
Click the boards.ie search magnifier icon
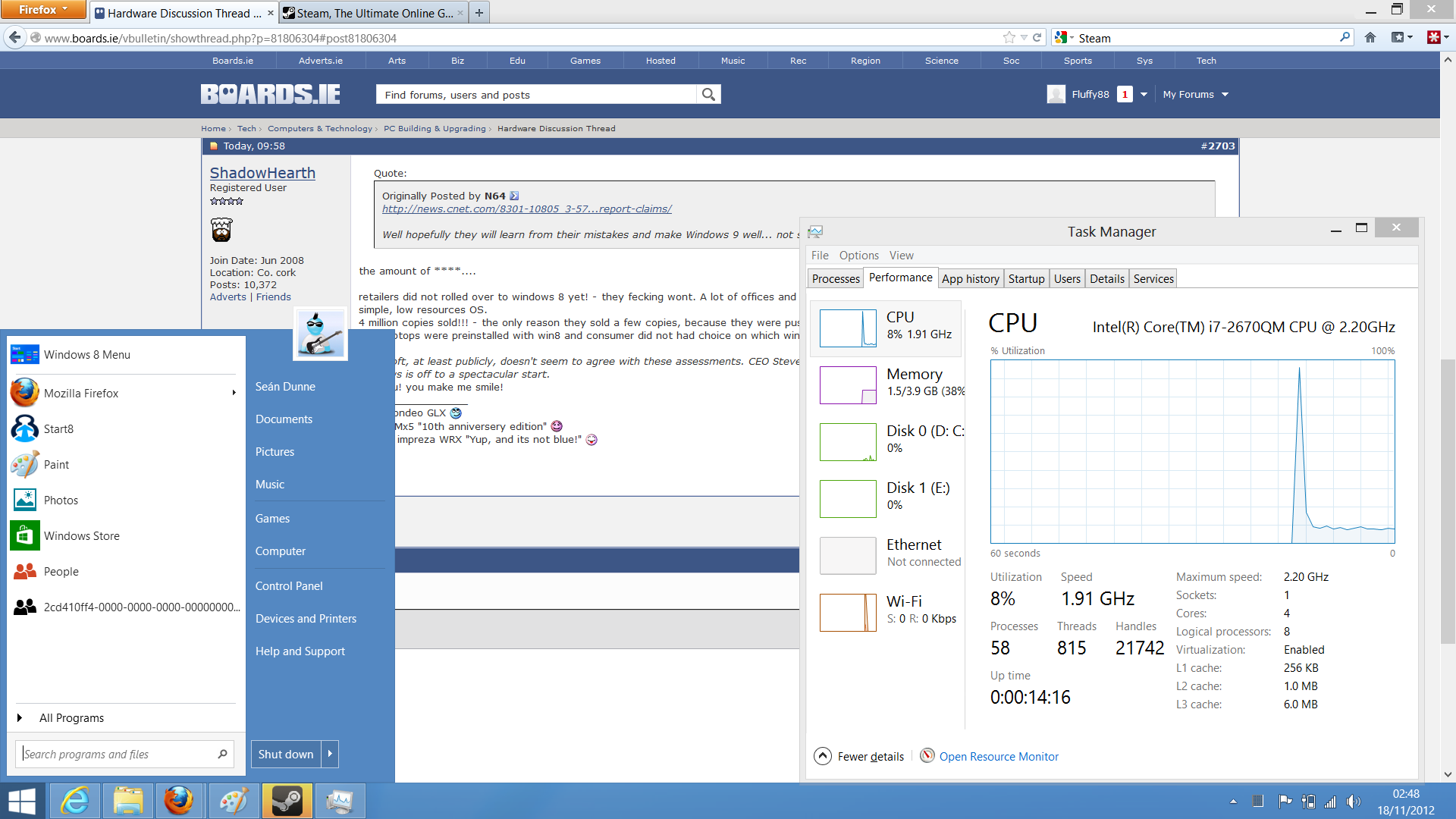point(708,94)
